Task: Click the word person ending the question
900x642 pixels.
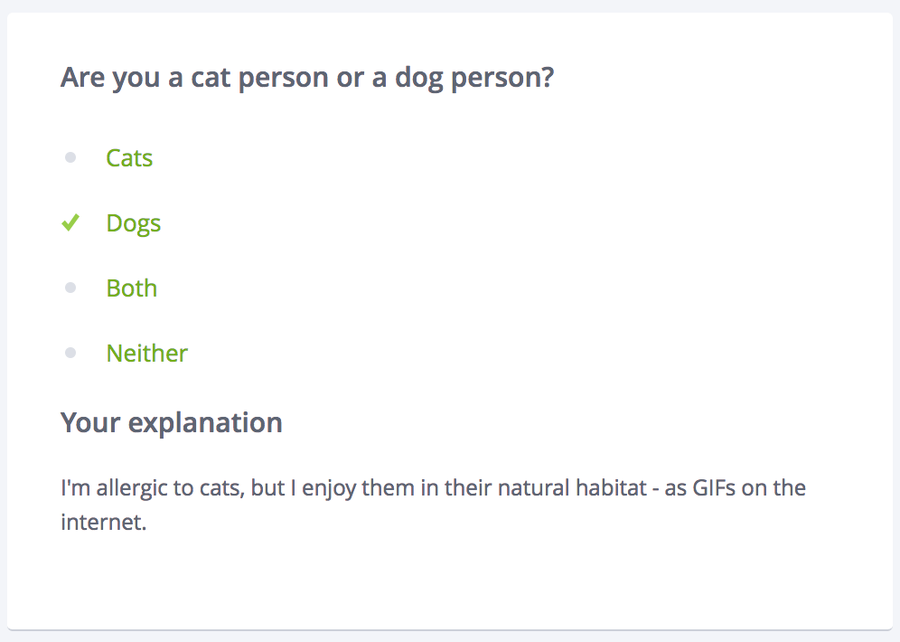Action: tap(500, 77)
